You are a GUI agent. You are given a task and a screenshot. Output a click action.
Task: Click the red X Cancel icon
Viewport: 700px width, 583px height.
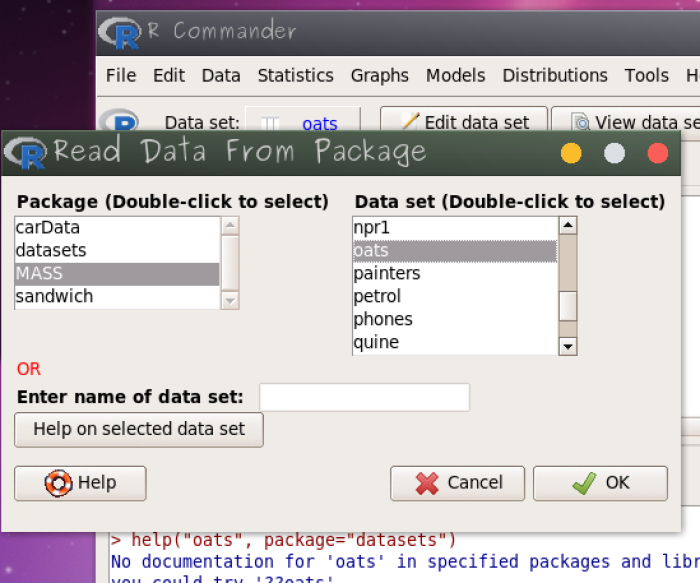click(427, 483)
